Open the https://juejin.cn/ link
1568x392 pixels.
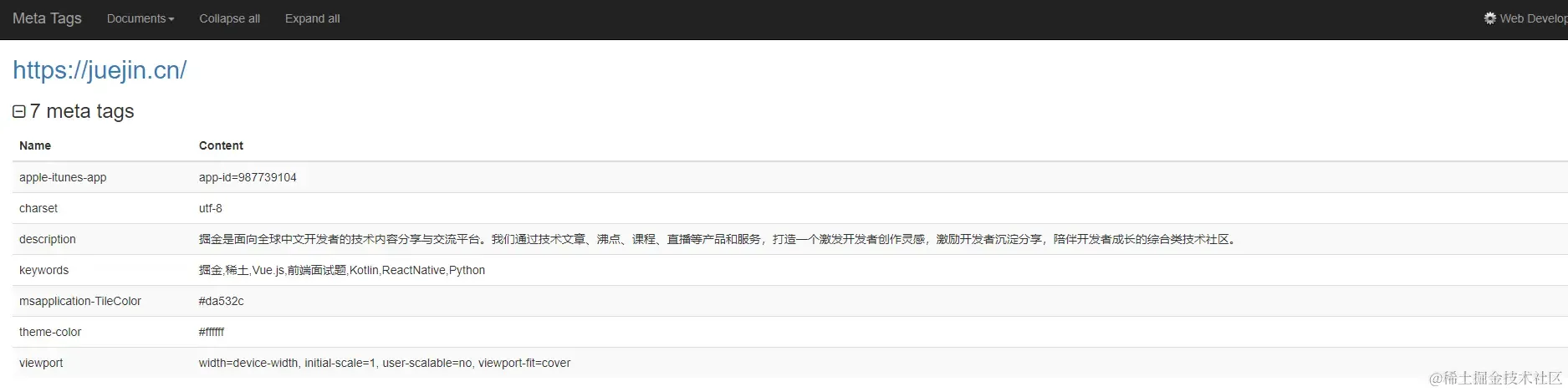100,70
